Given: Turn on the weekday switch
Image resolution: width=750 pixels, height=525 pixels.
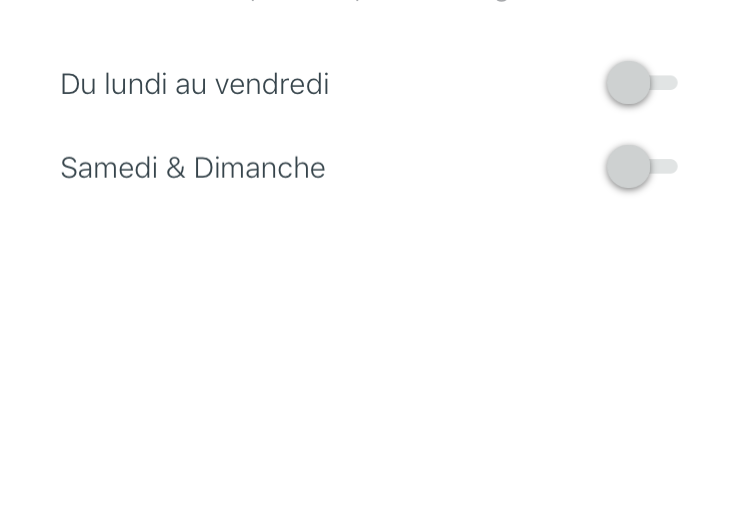Looking at the screenshot, I should coord(641,83).
